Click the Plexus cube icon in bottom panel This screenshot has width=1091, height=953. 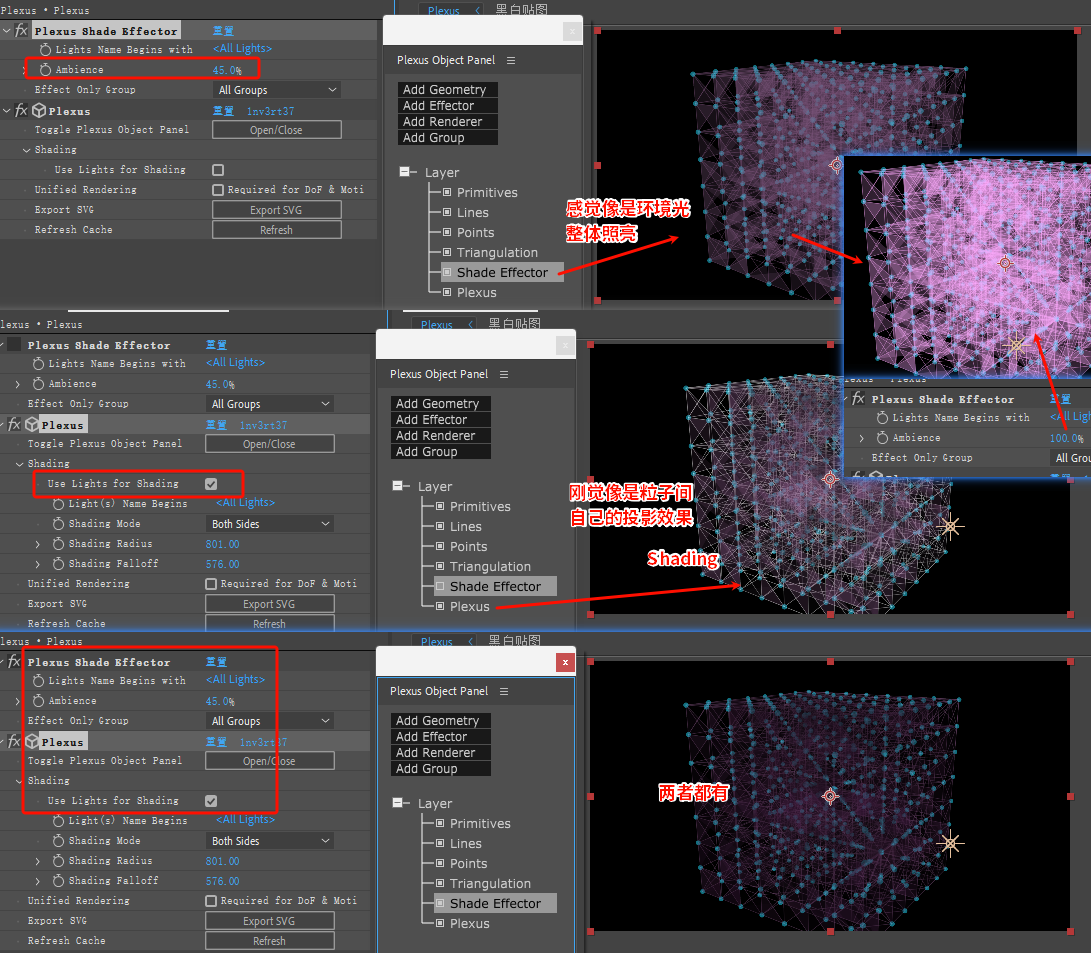click(x=32, y=742)
